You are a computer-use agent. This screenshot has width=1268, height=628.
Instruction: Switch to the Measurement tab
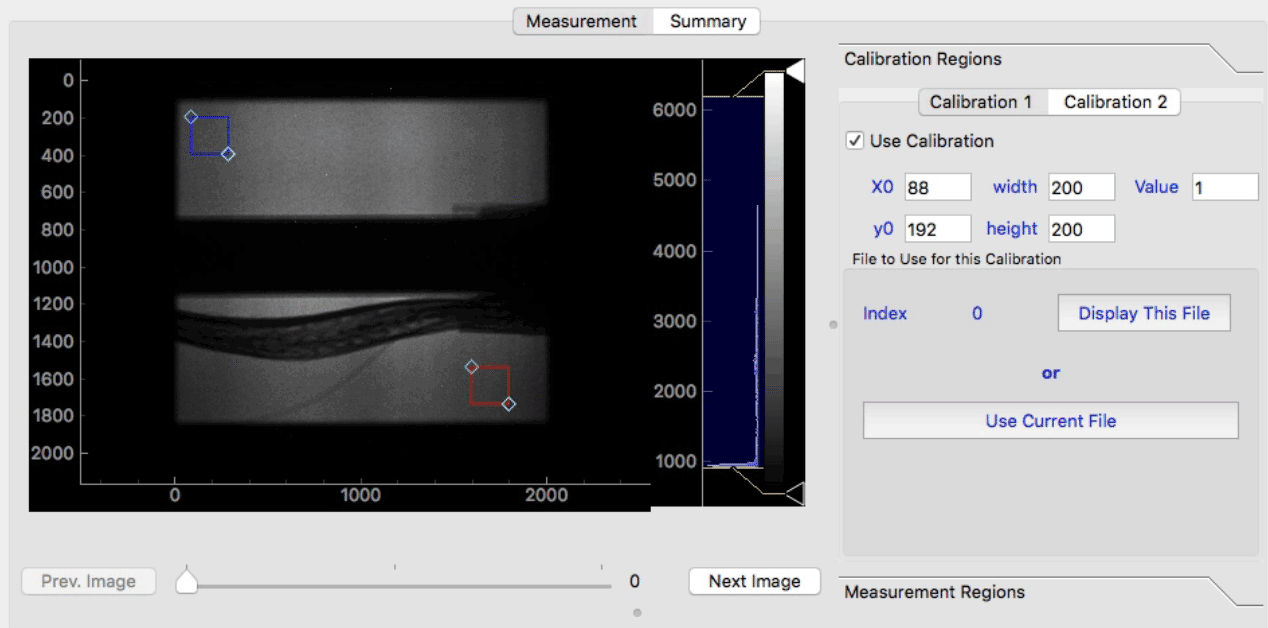tap(581, 21)
